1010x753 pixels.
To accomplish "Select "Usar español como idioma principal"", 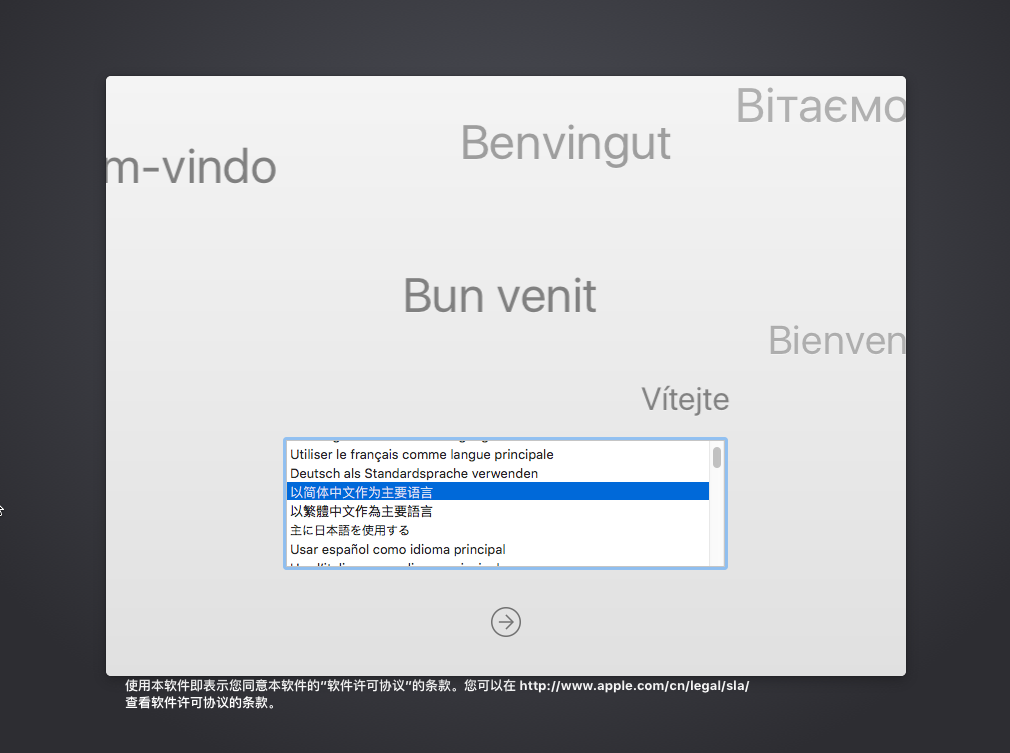I will (397, 549).
